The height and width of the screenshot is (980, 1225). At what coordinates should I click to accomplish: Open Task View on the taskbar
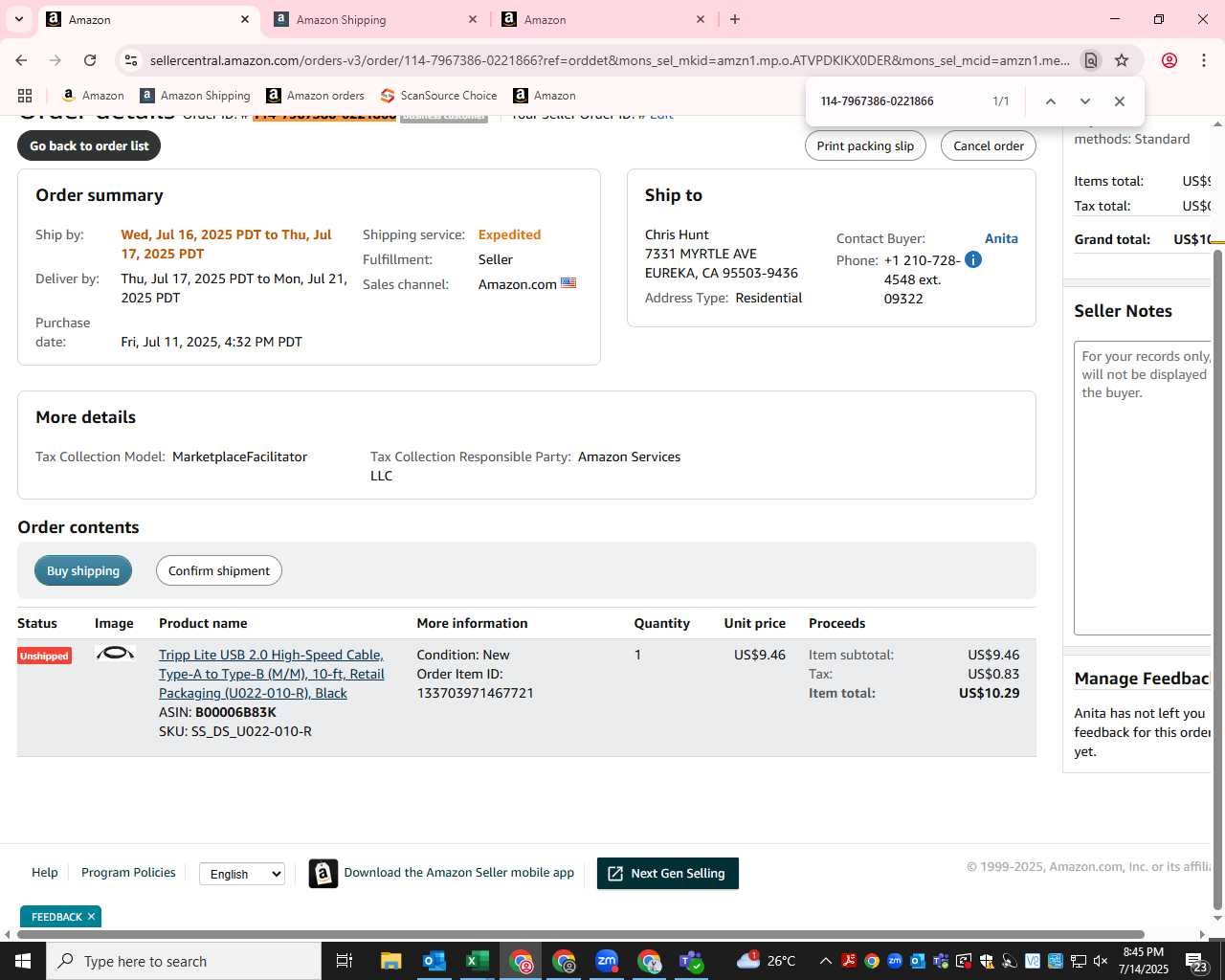click(x=344, y=961)
